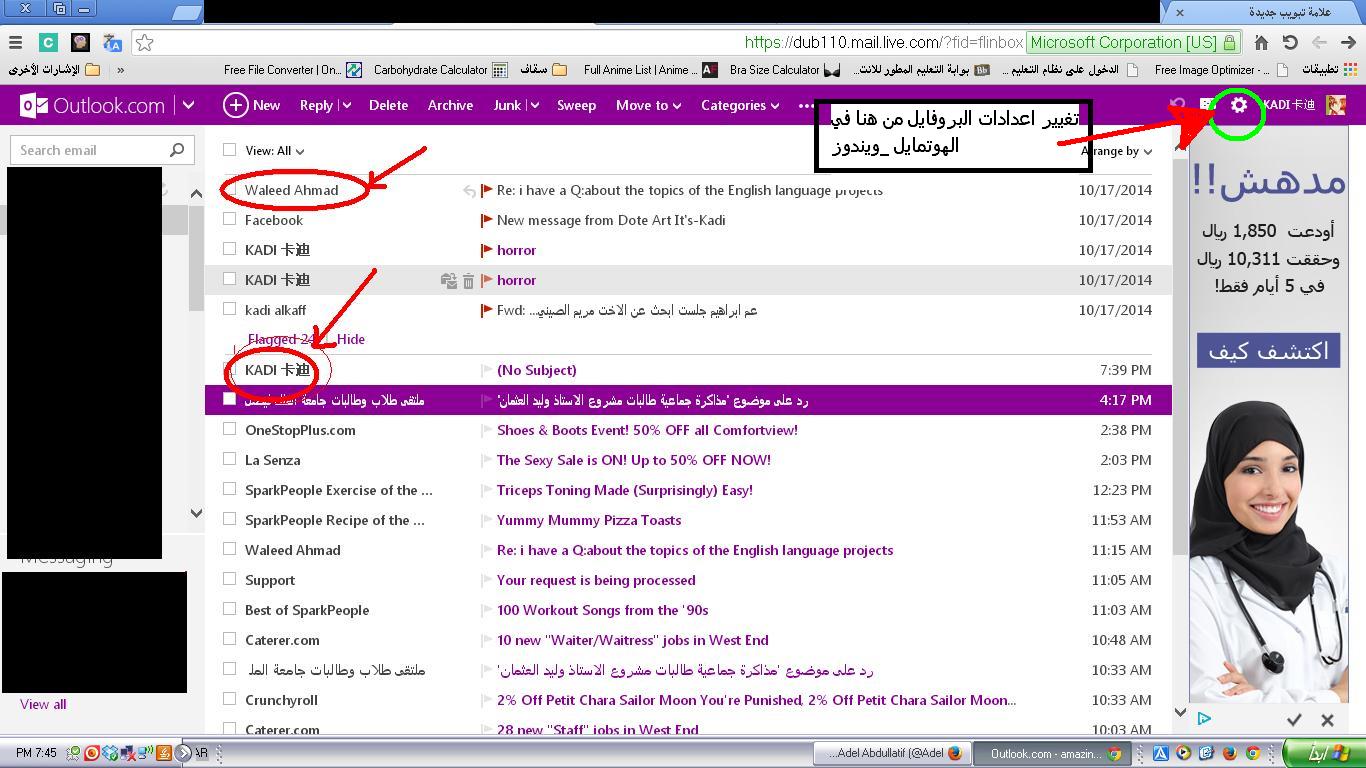Viewport: 1366px width, 768px height.
Task: Tick checkbox for kadi alkaff message
Action: pyautogui.click(x=230, y=309)
